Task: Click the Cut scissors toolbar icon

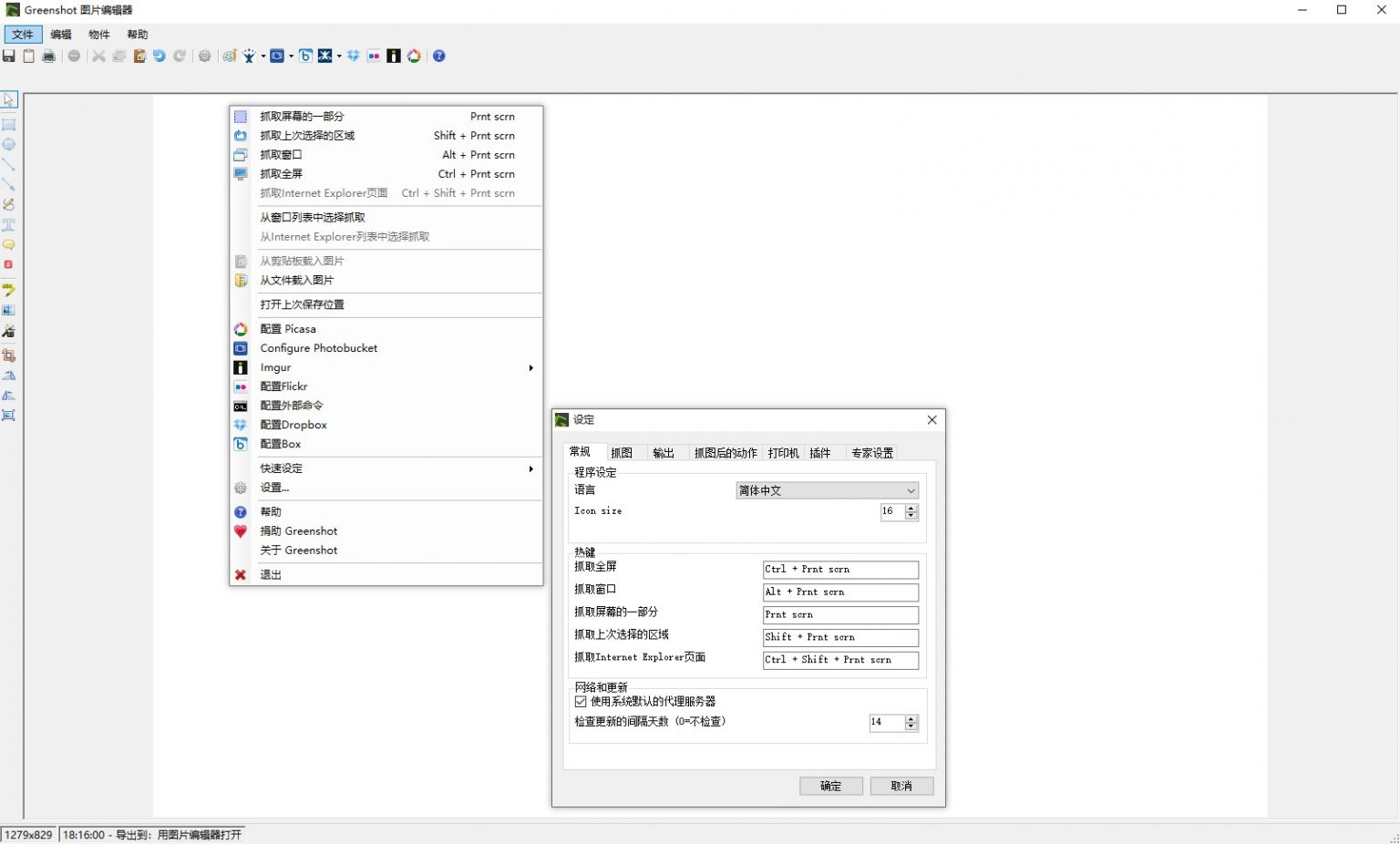Action: point(98,57)
